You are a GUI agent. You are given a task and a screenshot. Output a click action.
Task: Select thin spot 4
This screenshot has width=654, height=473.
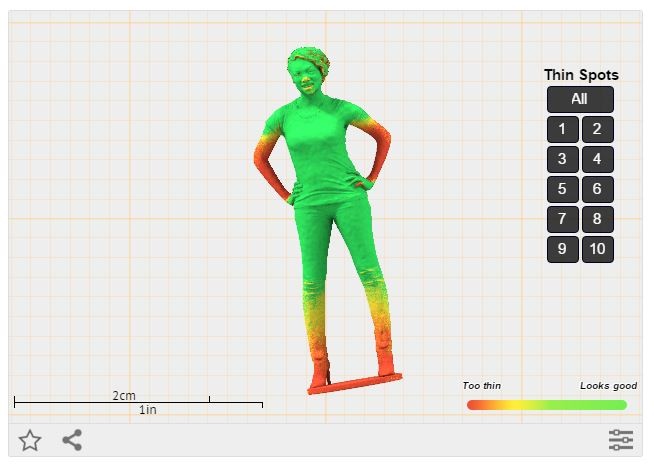(x=598, y=159)
